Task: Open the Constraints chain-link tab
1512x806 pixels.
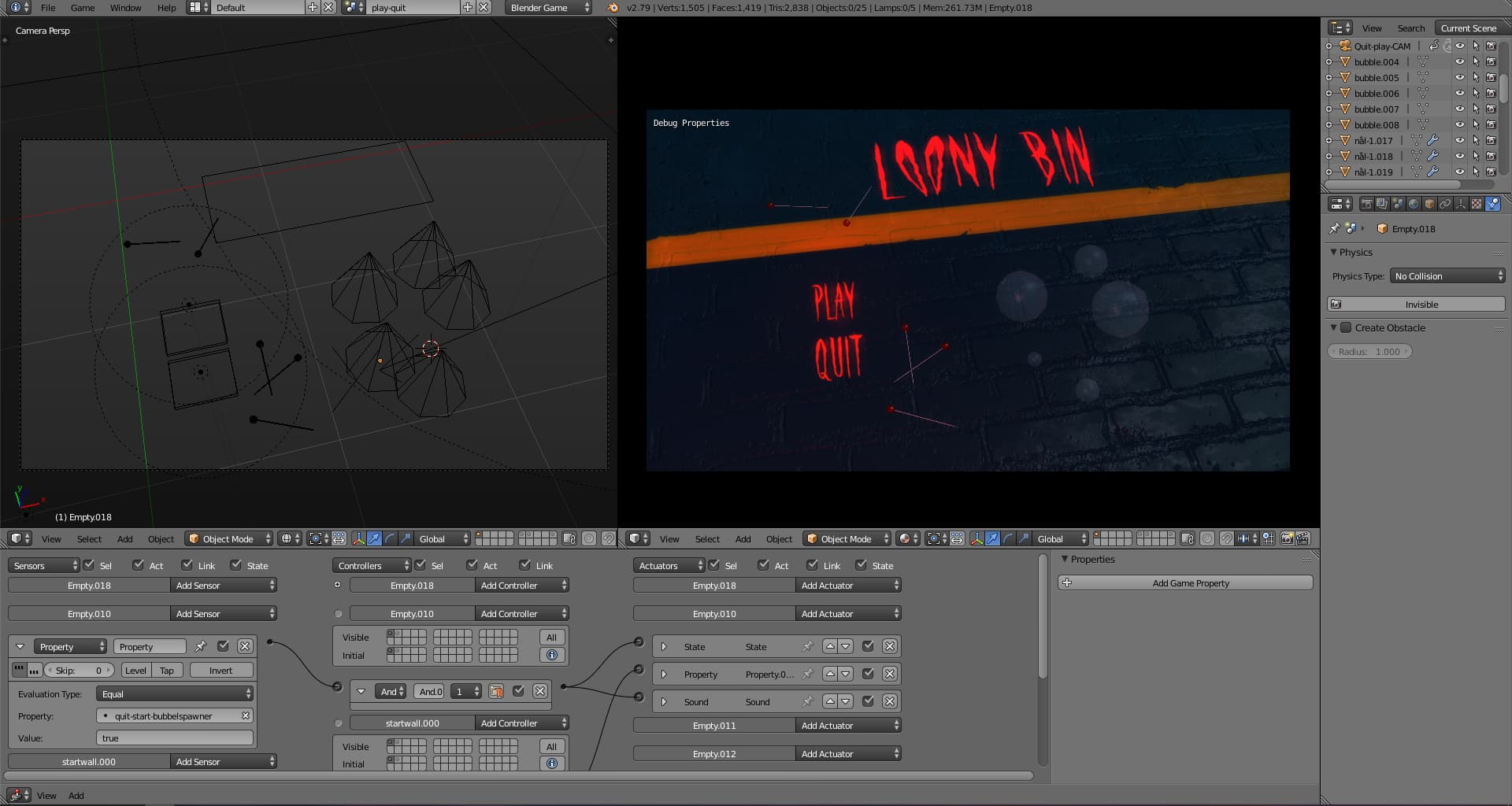Action: point(1445,204)
